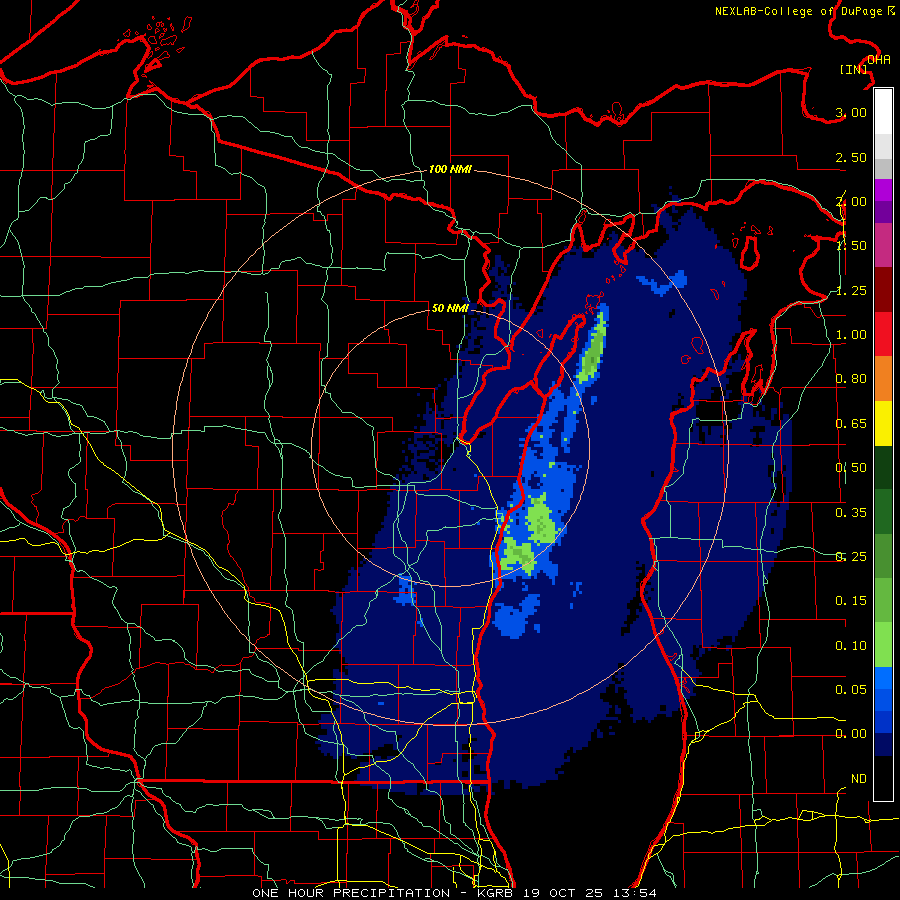Click the [IN] units label
Image resolution: width=900 pixels, height=900 pixels.
(x=853, y=69)
